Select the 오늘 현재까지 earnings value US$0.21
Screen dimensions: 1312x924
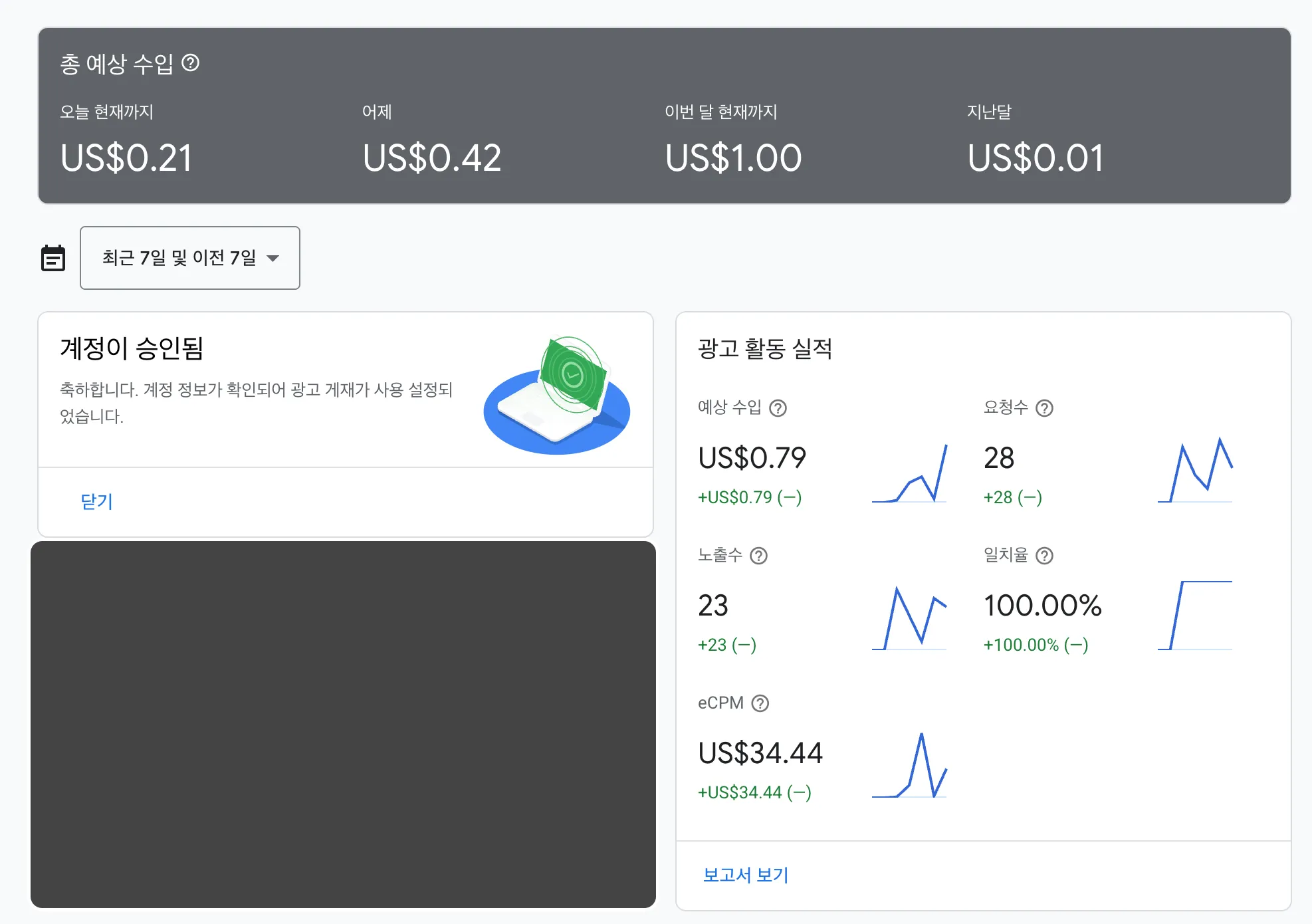point(126,158)
